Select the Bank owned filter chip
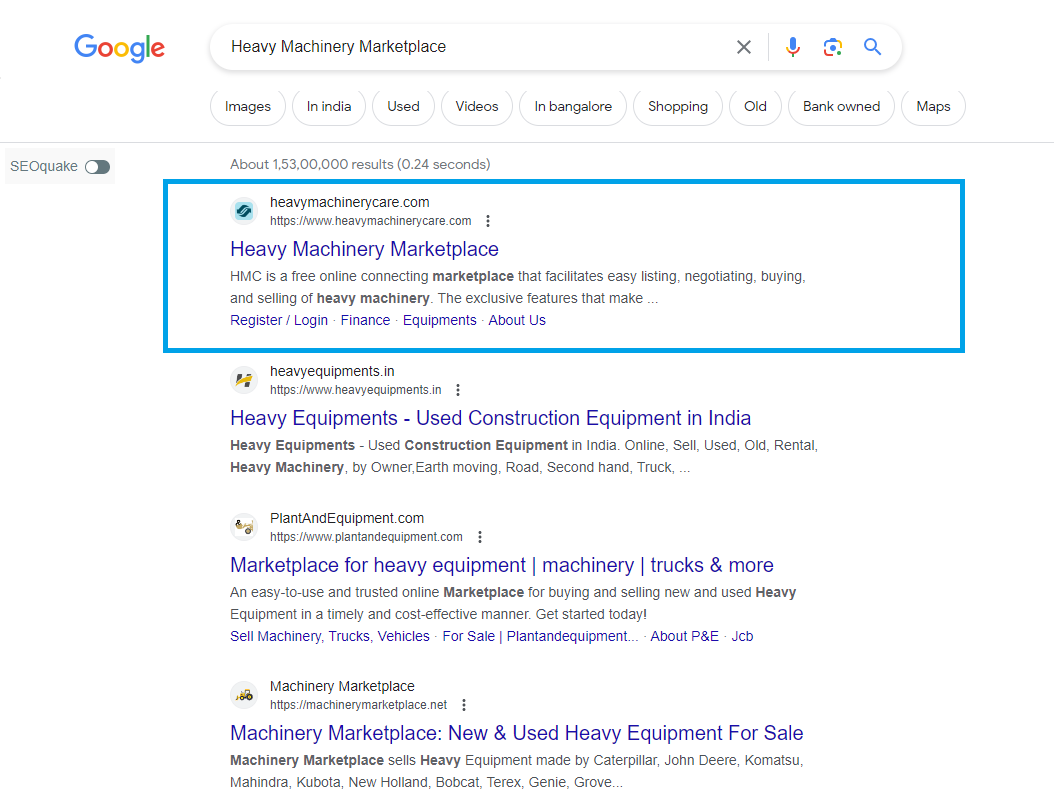Viewport: 1054px width, 810px height. [x=842, y=107]
